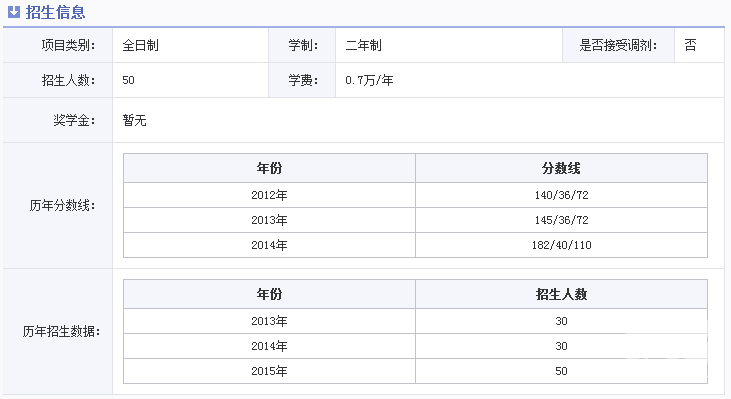Click the 2015年 enrollment year cell
The image size is (731, 399).
tap(269, 371)
